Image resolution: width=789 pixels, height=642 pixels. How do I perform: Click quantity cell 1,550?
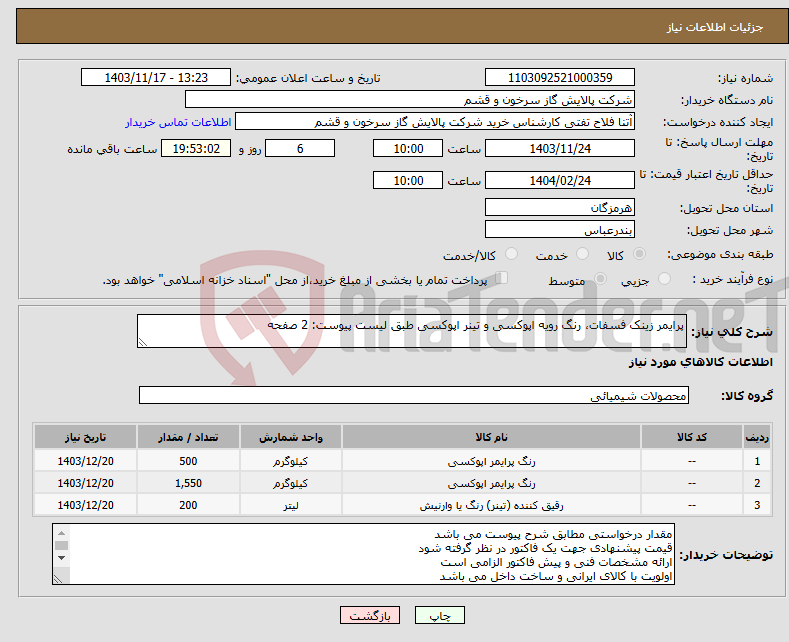(x=188, y=483)
